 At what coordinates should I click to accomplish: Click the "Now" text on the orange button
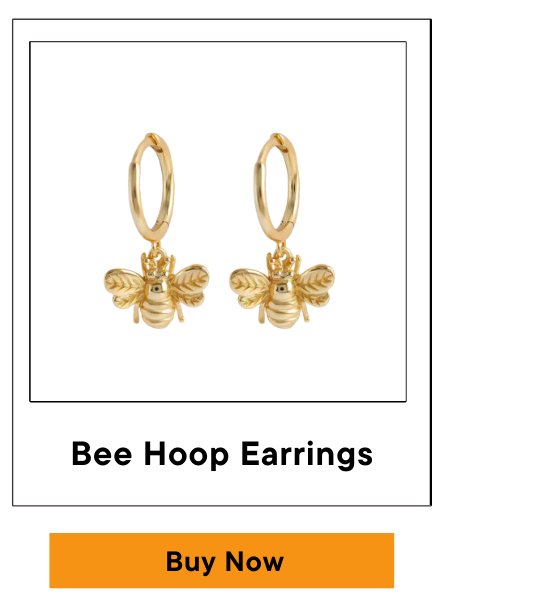(x=254, y=562)
